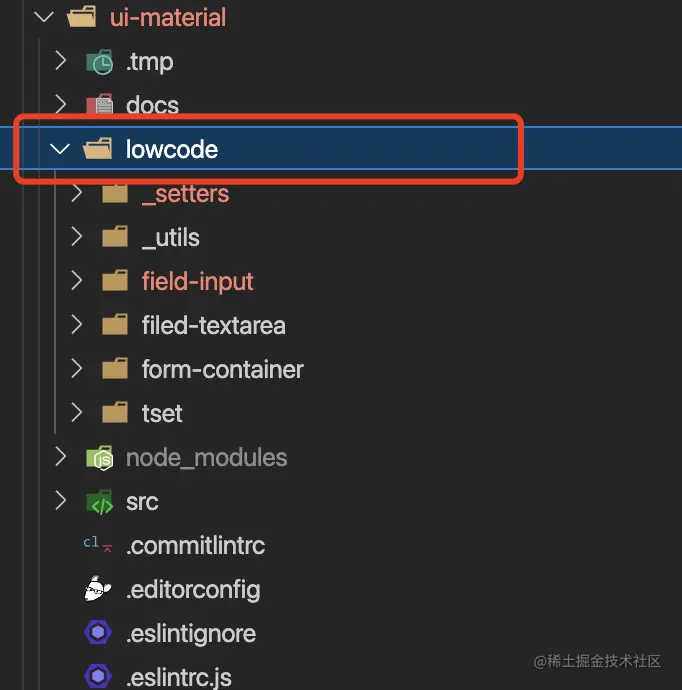The height and width of the screenshot is (690, 682).
Task: Expand the form-container folder arrow
Action: pos(76,369)
